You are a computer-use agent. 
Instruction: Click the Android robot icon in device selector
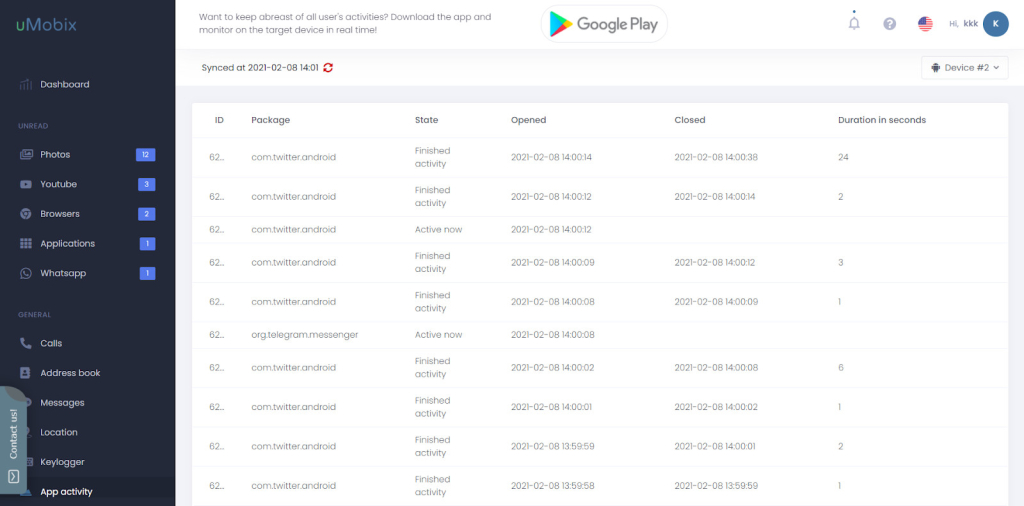click(935, 67)
